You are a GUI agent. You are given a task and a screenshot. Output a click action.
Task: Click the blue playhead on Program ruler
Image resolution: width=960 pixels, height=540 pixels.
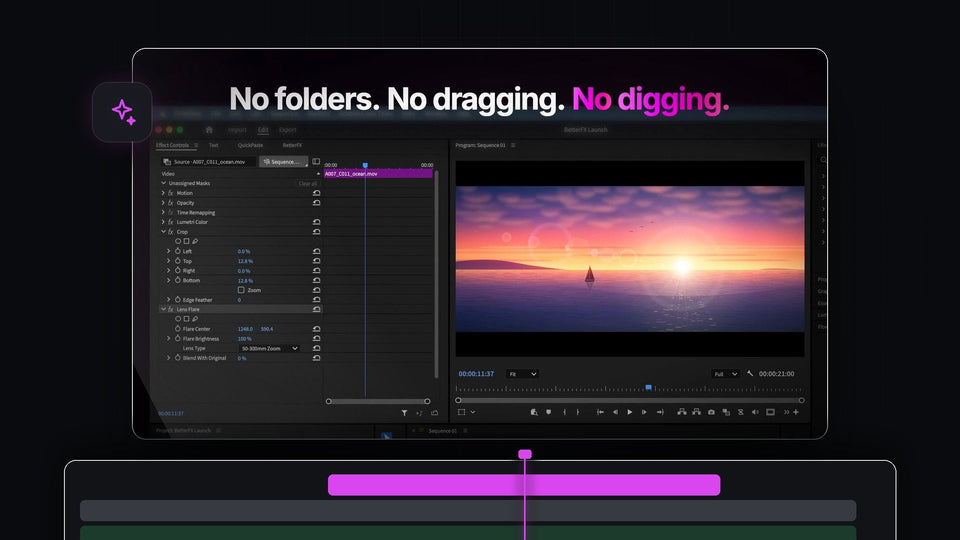coord(648,388)
